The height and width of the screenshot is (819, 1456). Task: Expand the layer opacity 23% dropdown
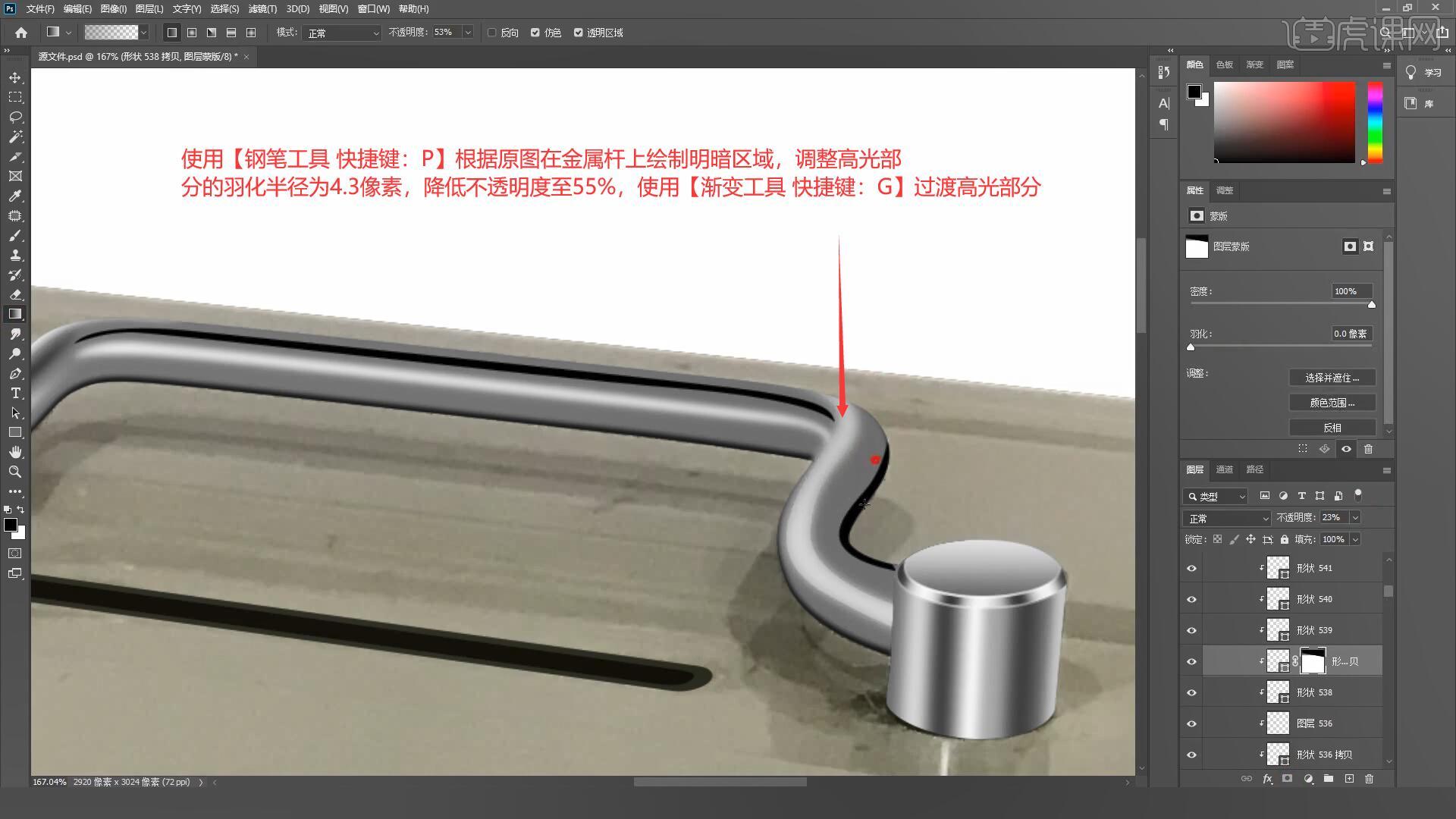[x=1355, y=518]
